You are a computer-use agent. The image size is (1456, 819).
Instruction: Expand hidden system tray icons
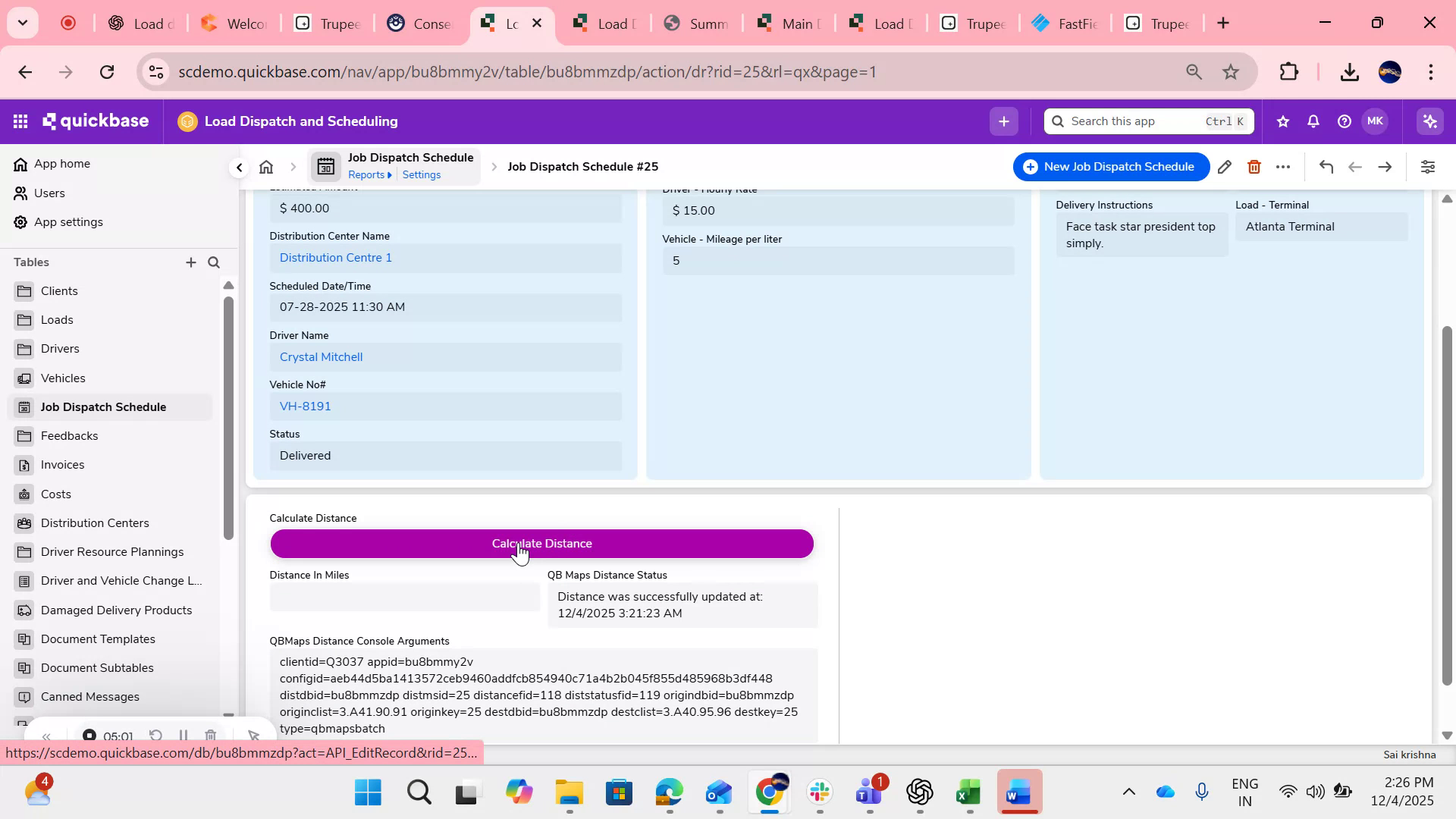pos(1129,791)
